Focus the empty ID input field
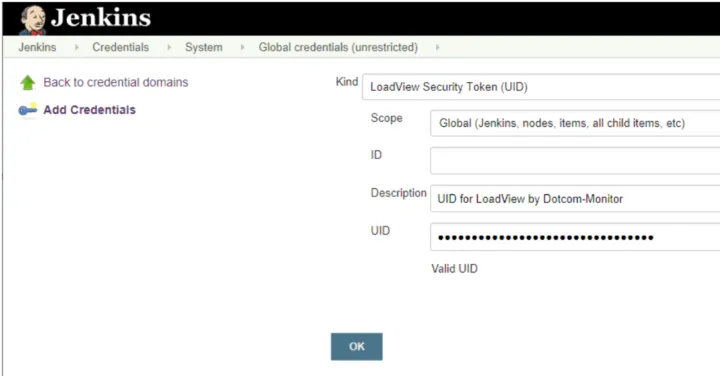Screen dimensions: 720x378 pyautogui.click(x=575, y=161)
